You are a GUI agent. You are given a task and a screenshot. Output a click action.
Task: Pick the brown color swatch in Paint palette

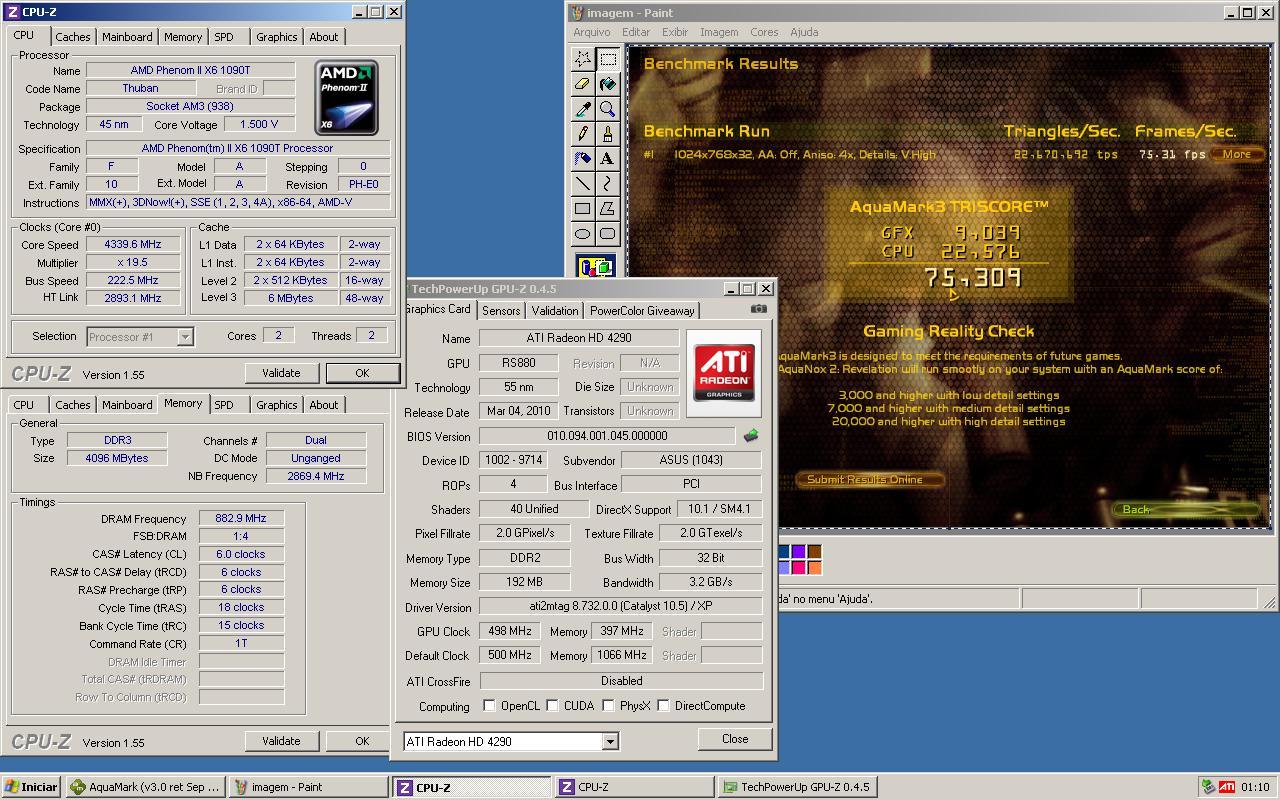point(814,552)
